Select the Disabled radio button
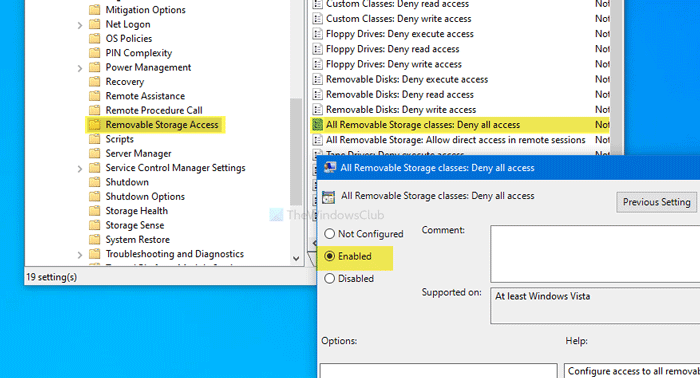 coord(329,278)
